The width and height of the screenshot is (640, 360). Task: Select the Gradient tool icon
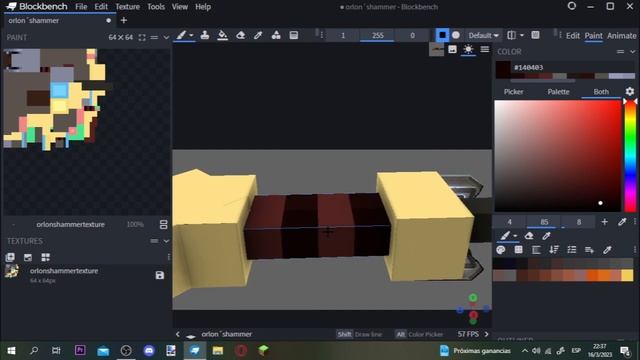(293, 36)
